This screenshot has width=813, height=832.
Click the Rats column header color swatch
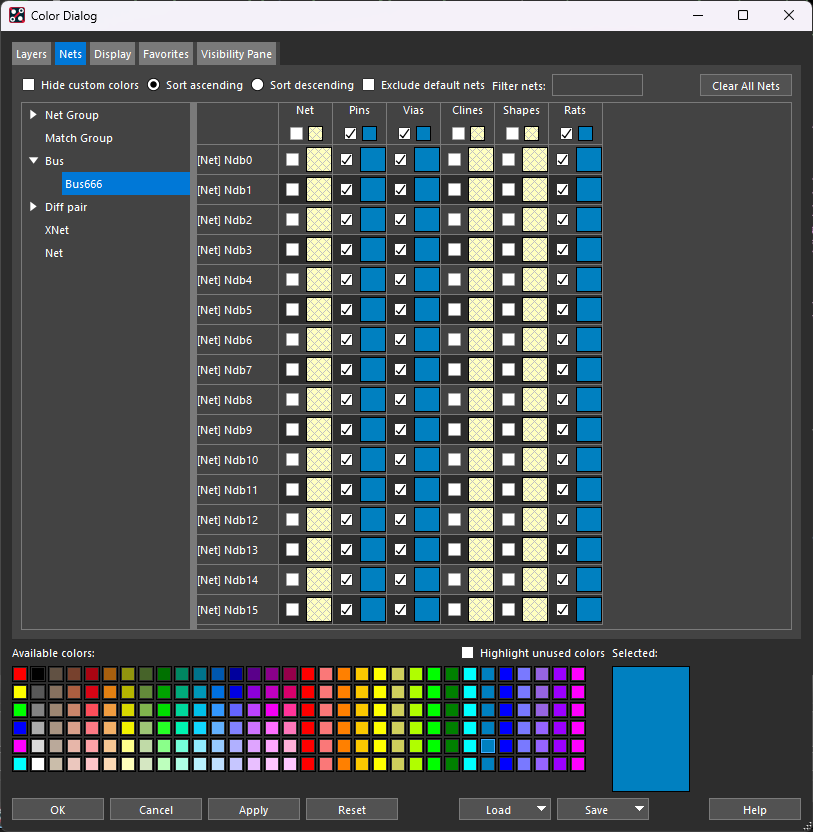(585, 133)
